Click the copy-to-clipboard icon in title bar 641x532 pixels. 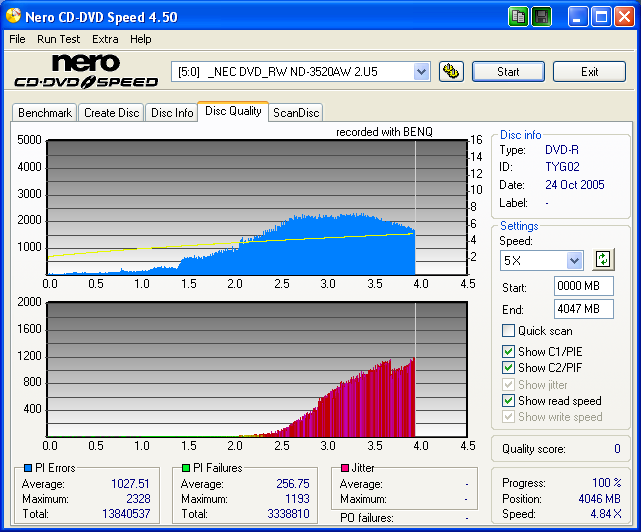(x=518, y=17)
